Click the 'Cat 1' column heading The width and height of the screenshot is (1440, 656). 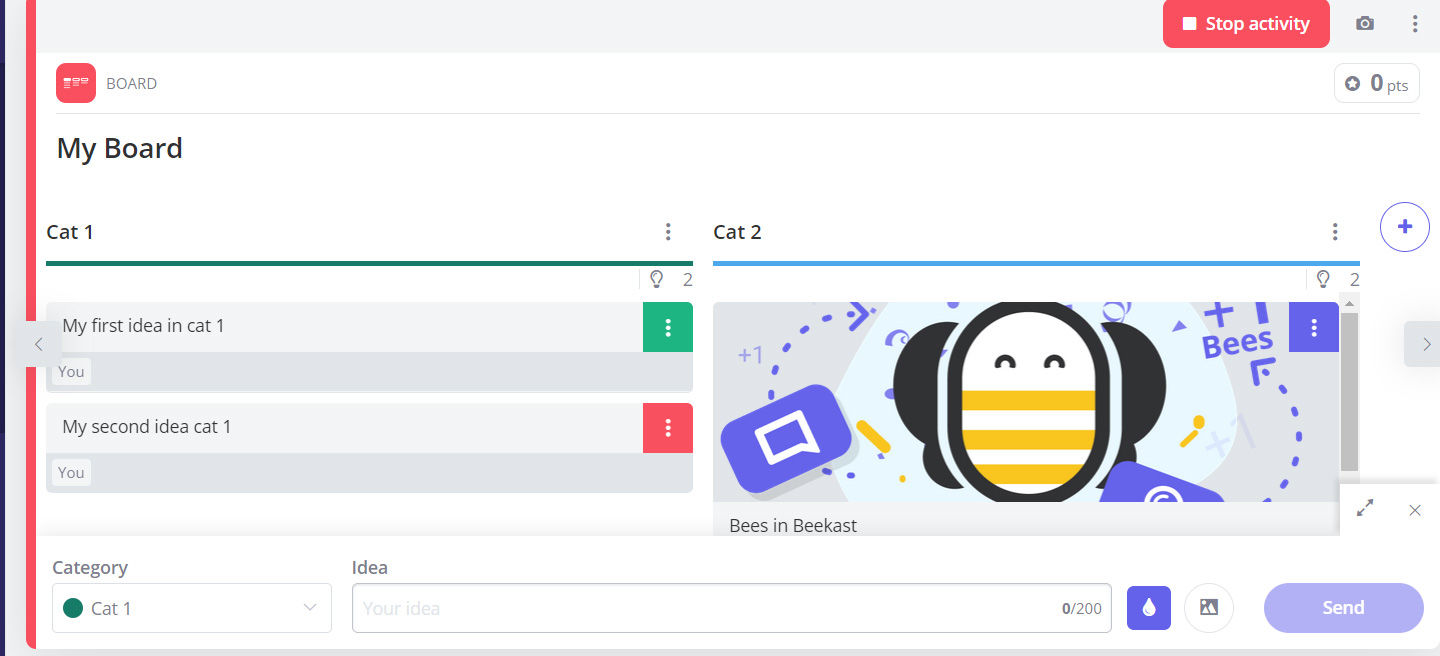(x=70, y=232)
